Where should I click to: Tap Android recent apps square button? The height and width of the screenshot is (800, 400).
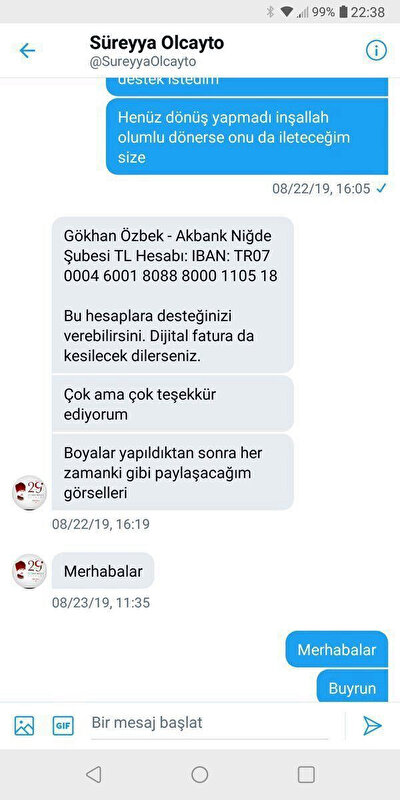click(x=306, y=774)
